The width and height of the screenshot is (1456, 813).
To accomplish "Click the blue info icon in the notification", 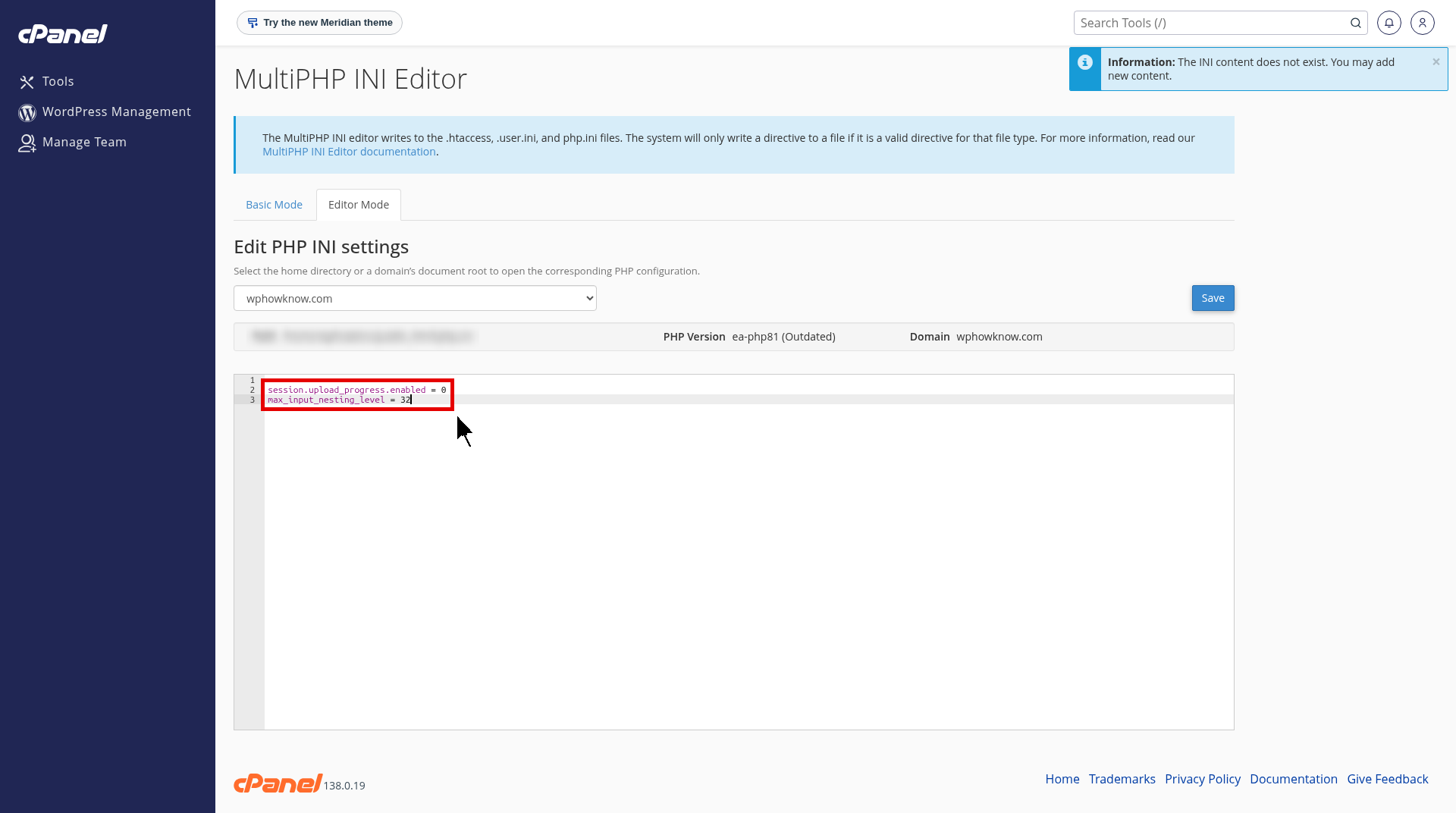I will click(x=1085, y=62).
